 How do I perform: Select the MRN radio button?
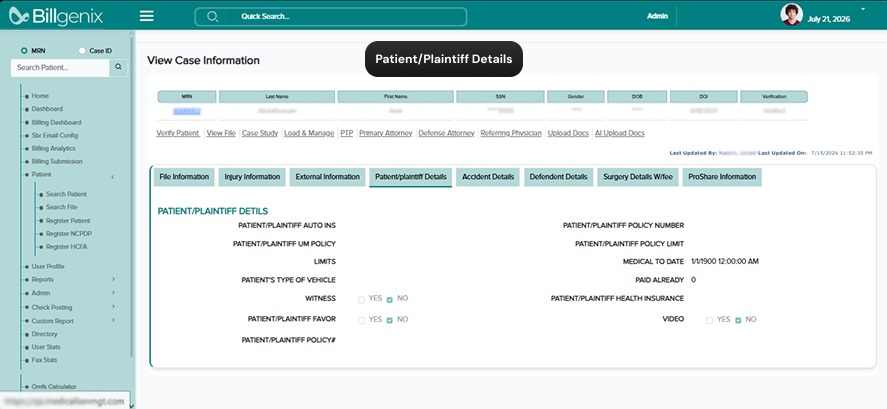point(24,50)
